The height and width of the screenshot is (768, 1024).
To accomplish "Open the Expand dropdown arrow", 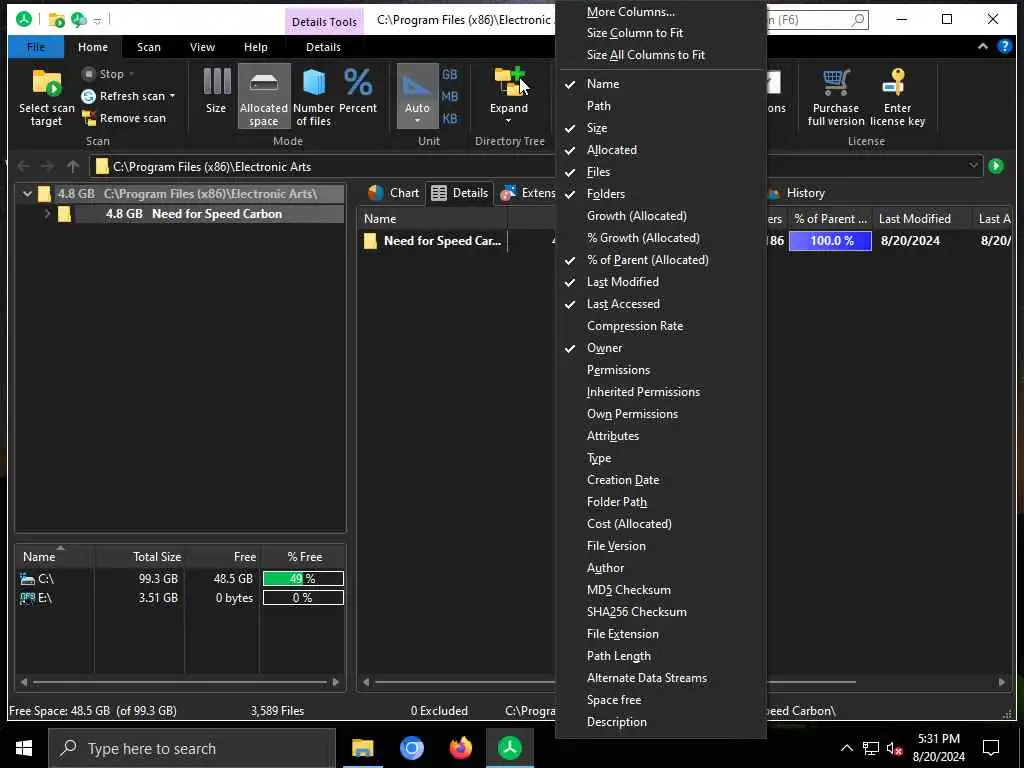I will click(x=509, y=121).
